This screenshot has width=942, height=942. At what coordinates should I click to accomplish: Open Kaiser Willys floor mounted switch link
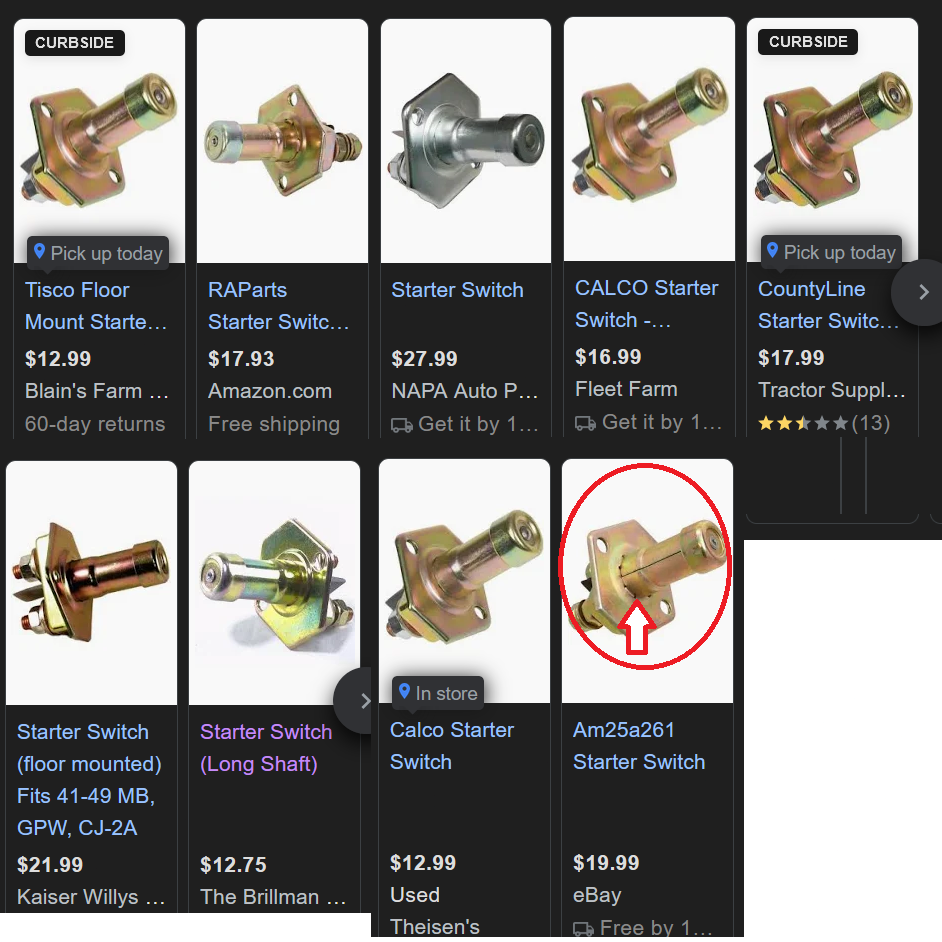click(89, 780)
